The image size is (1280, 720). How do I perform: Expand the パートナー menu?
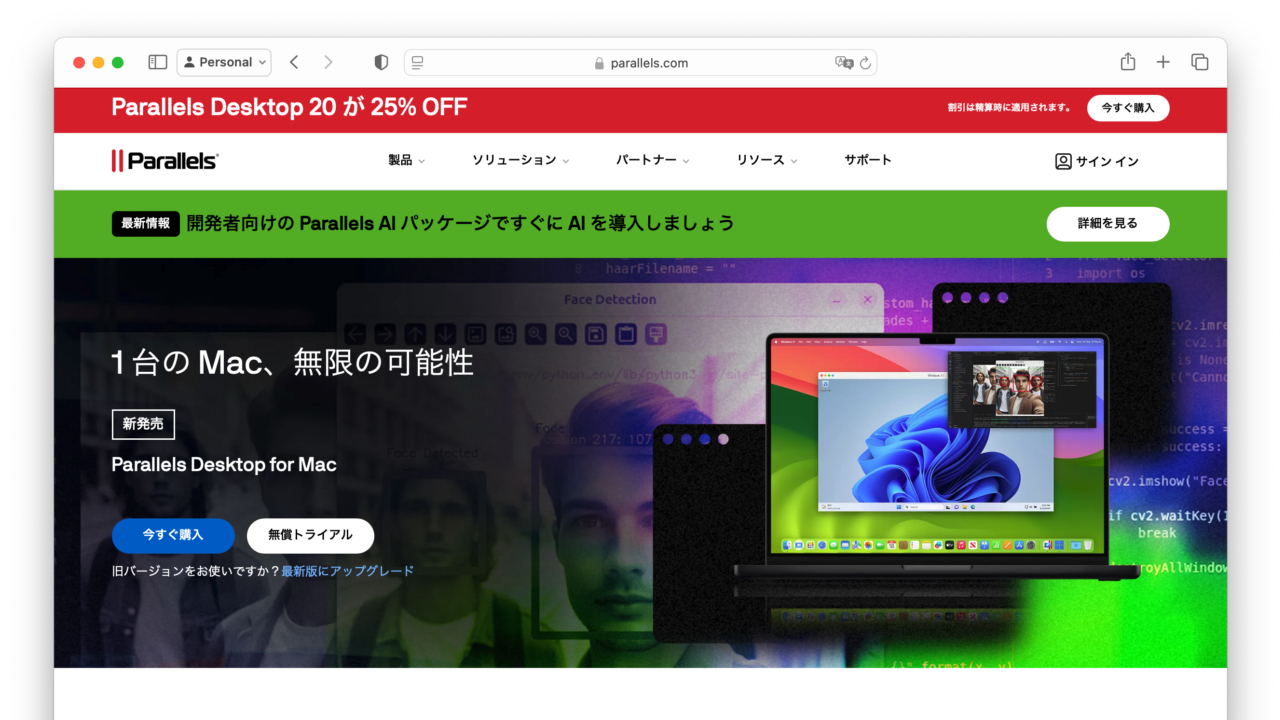652,160
